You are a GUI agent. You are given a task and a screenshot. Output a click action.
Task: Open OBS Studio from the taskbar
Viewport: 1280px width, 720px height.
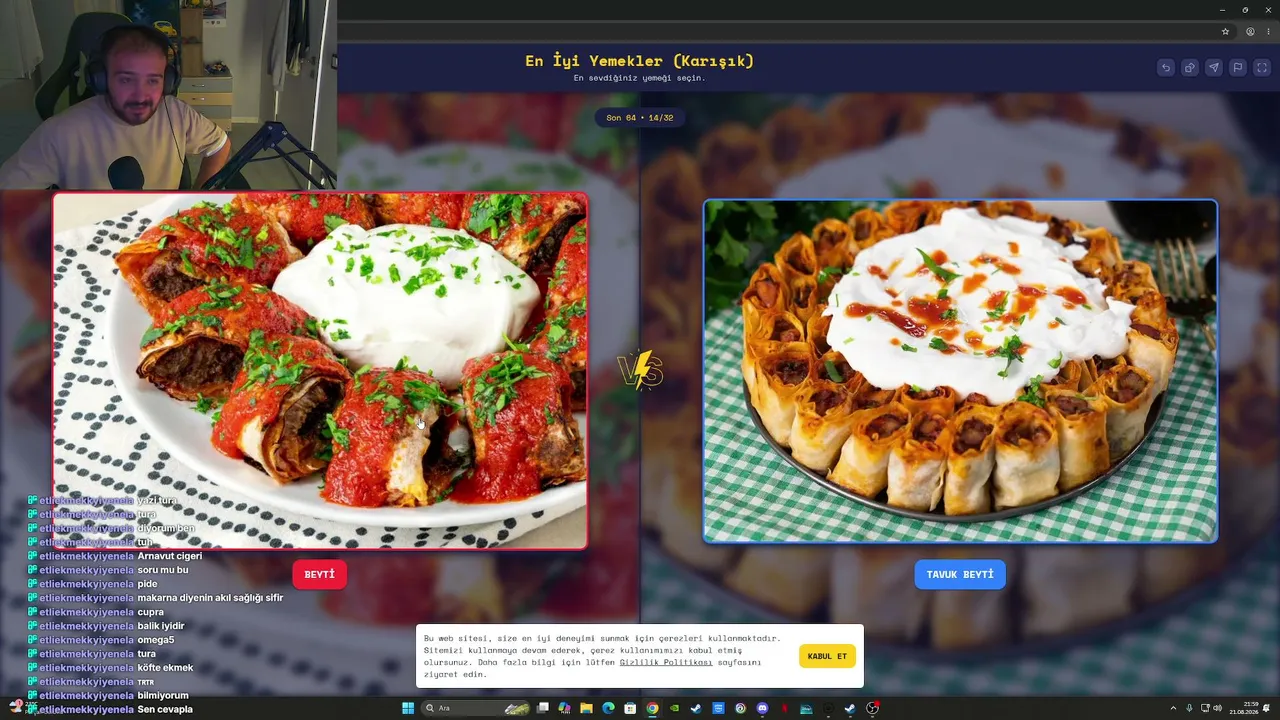tap(872, 708)
